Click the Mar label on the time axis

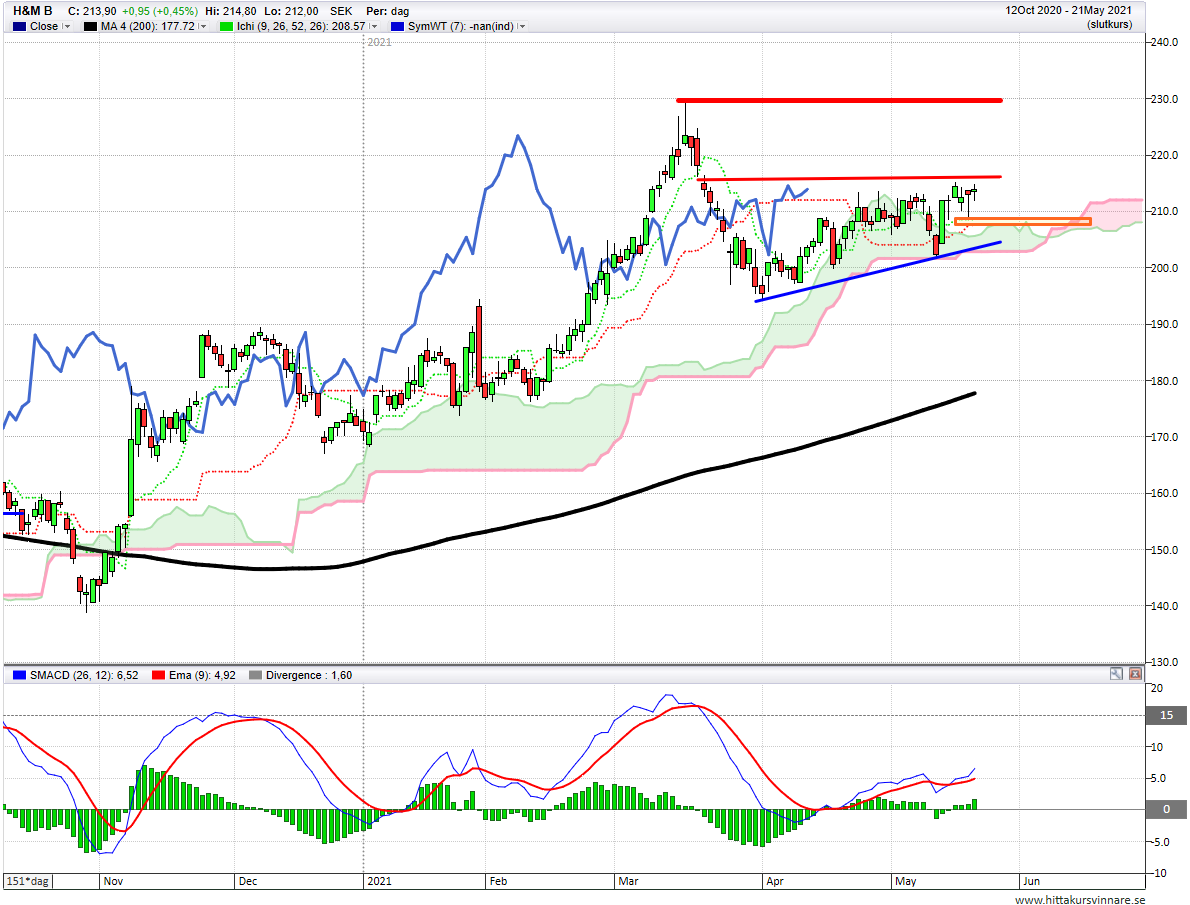point(628,881)
